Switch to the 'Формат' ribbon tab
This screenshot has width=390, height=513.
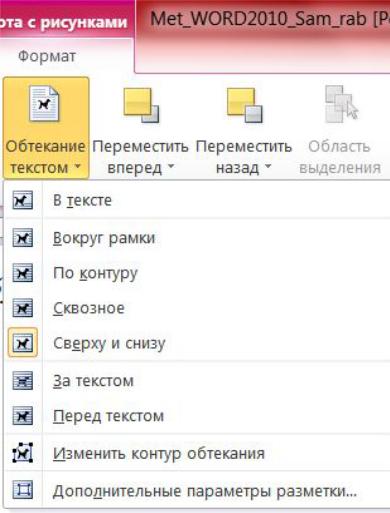47,56
